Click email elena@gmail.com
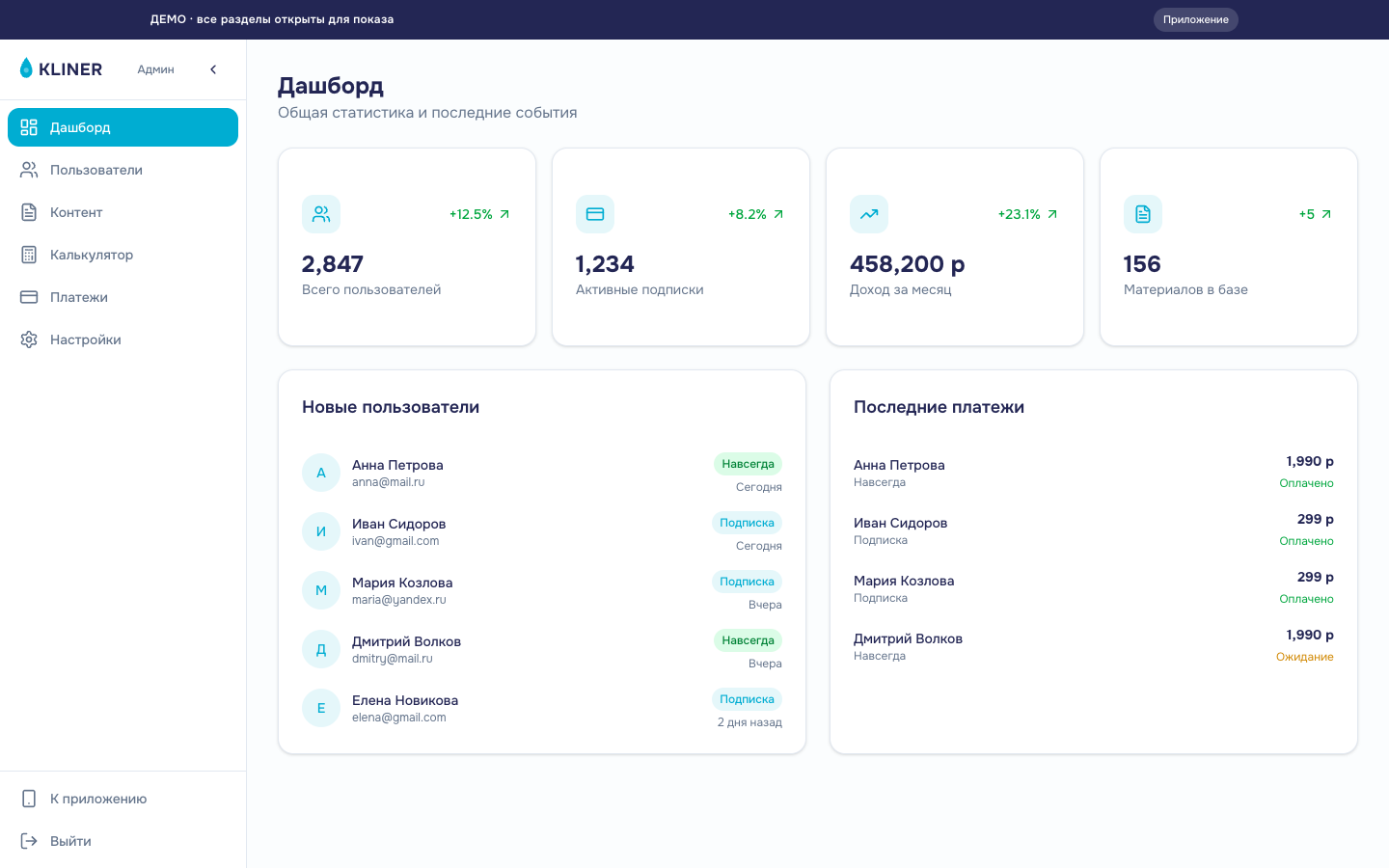The height and width of the screenshot is (868, 1389). tap(398, 718)
